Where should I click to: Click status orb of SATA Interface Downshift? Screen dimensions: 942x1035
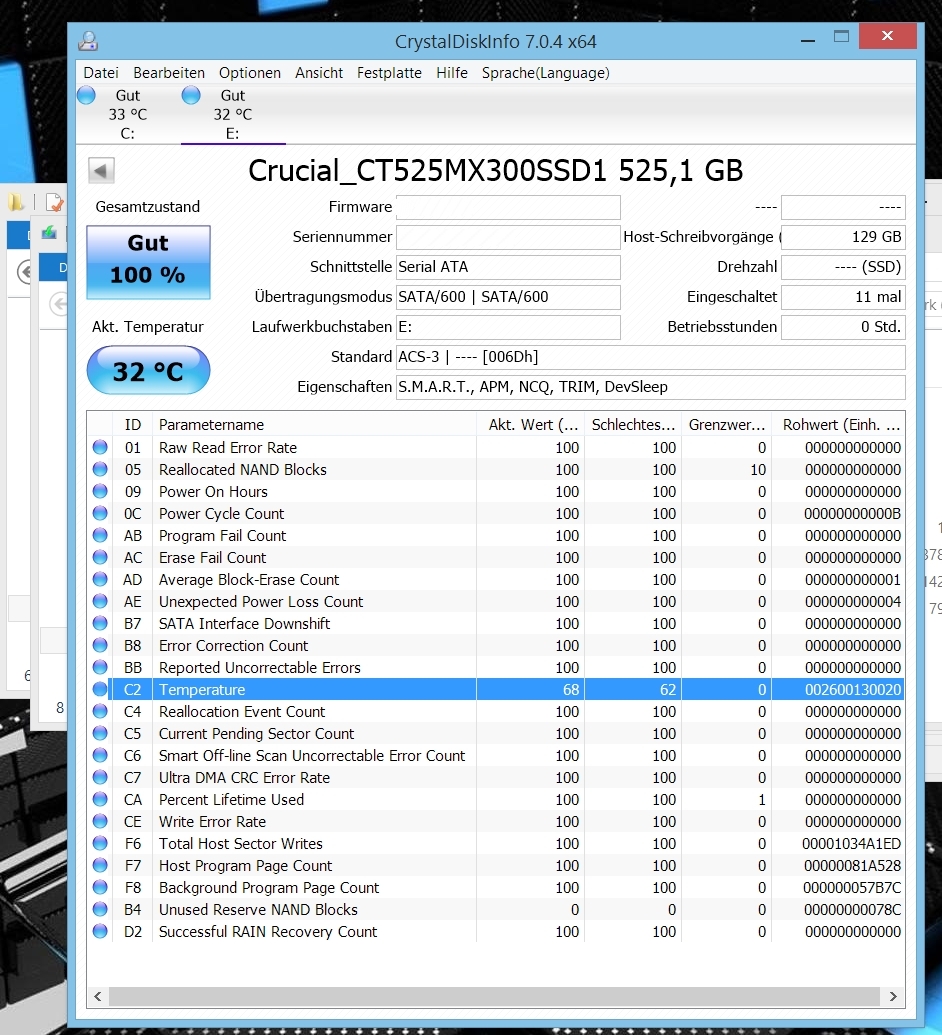click(100, 623)
